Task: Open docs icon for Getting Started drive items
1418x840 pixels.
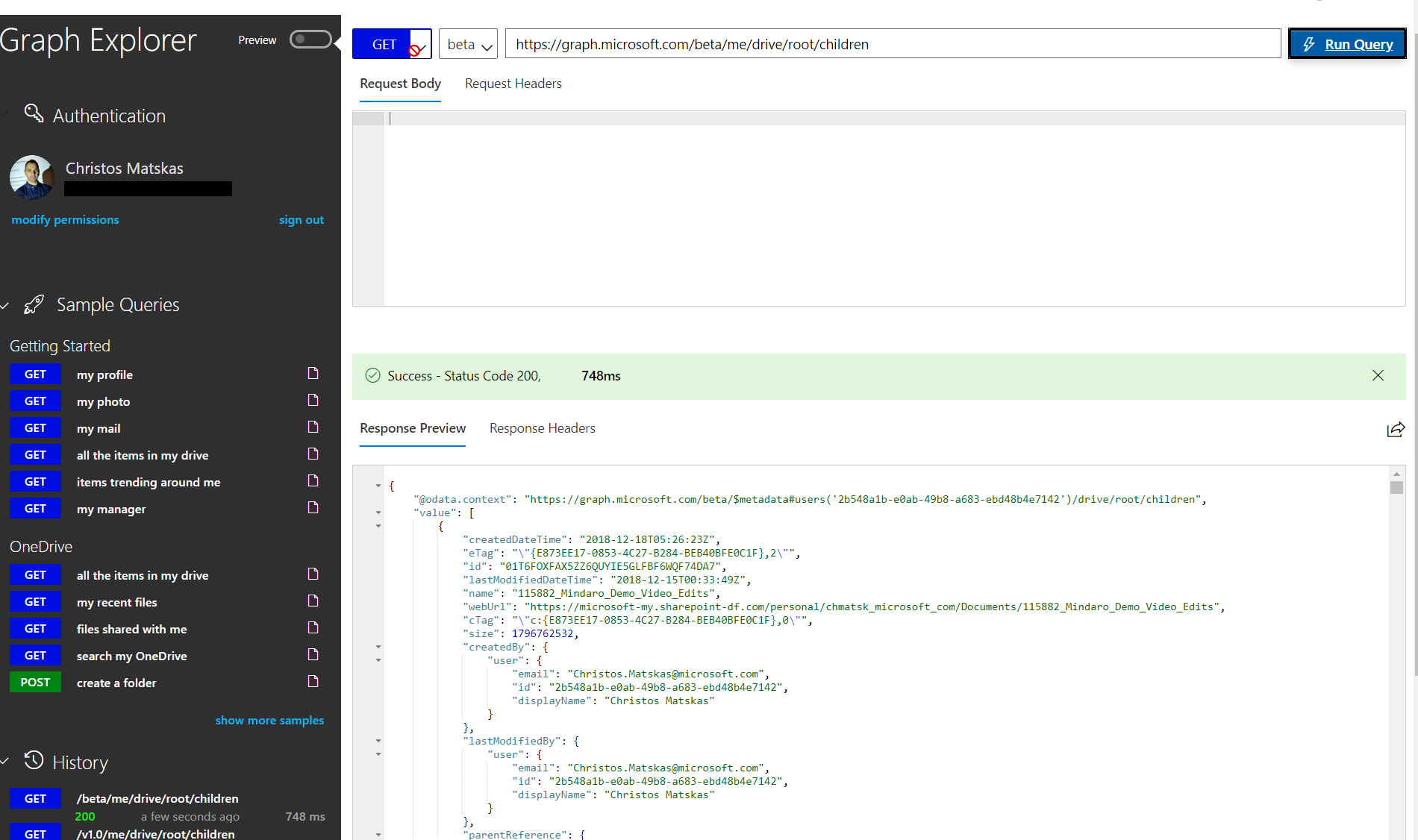Action: click(x=313, y=454)
